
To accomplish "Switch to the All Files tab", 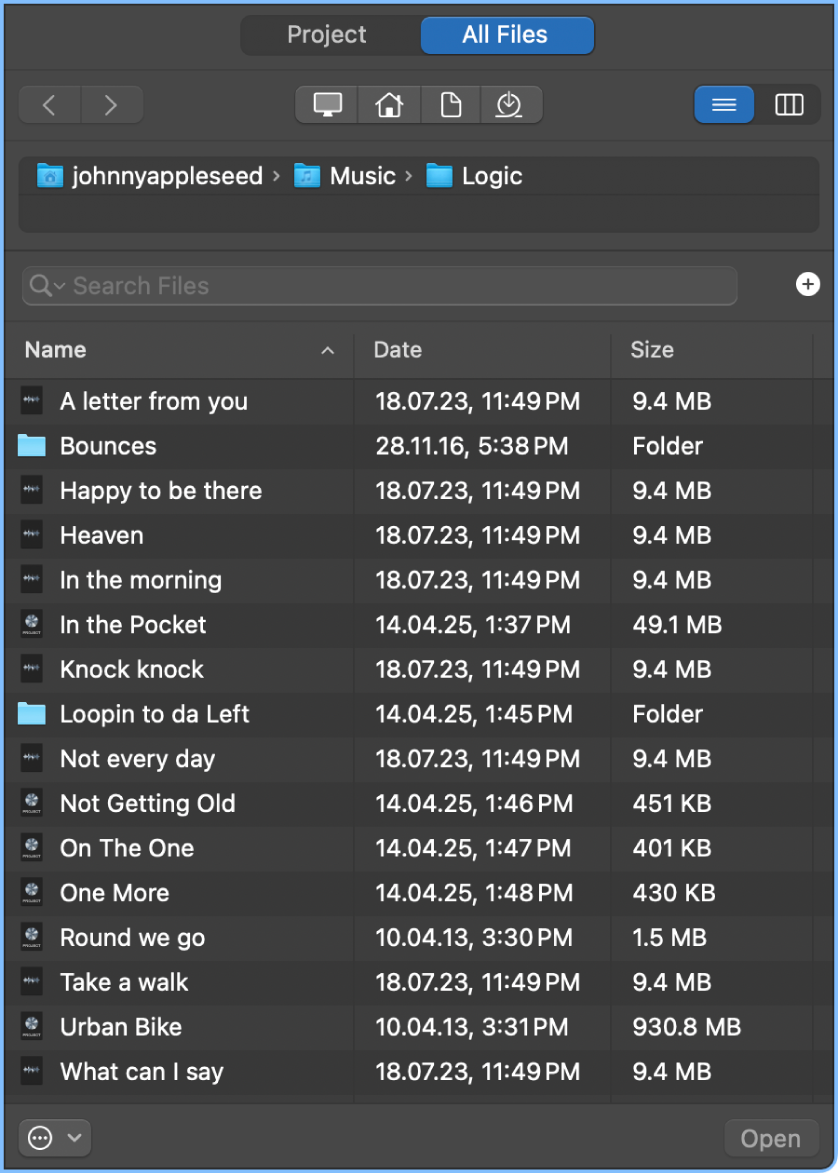I will coord(506,35).
